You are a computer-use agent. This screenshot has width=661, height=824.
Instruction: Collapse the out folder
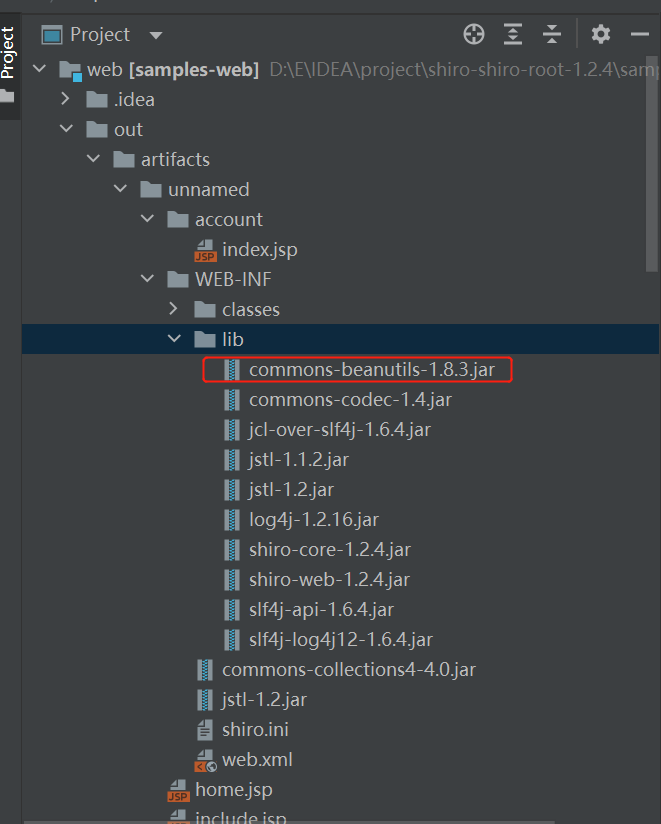[66, 128]
